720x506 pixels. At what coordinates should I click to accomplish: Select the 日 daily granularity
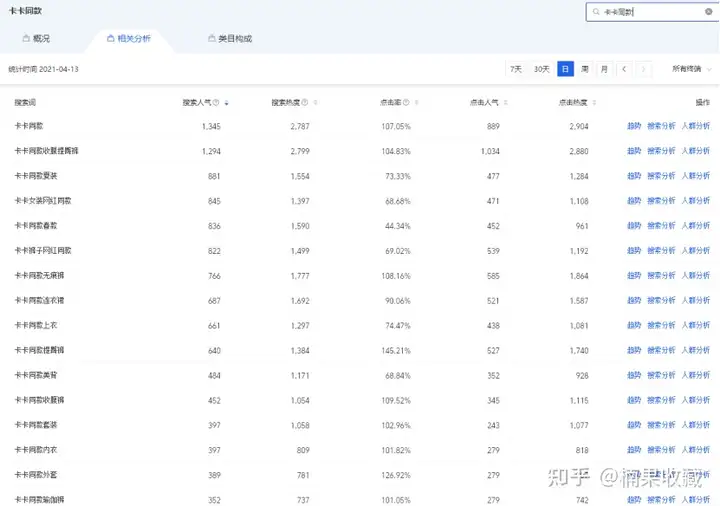(565, 69)
